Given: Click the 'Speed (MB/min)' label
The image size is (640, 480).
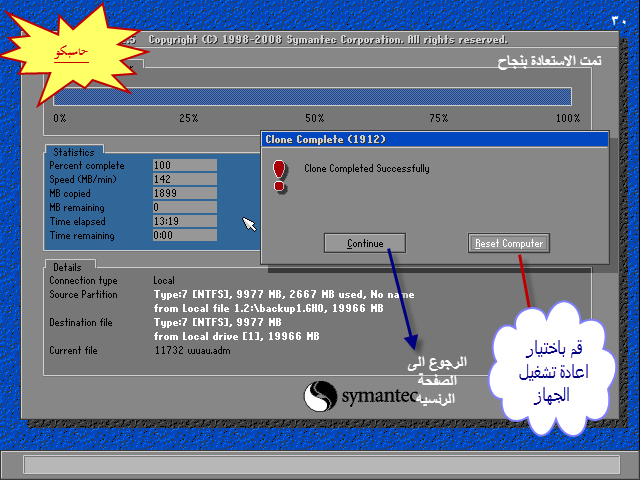Looking at the screenshot, I should point(83,180).
